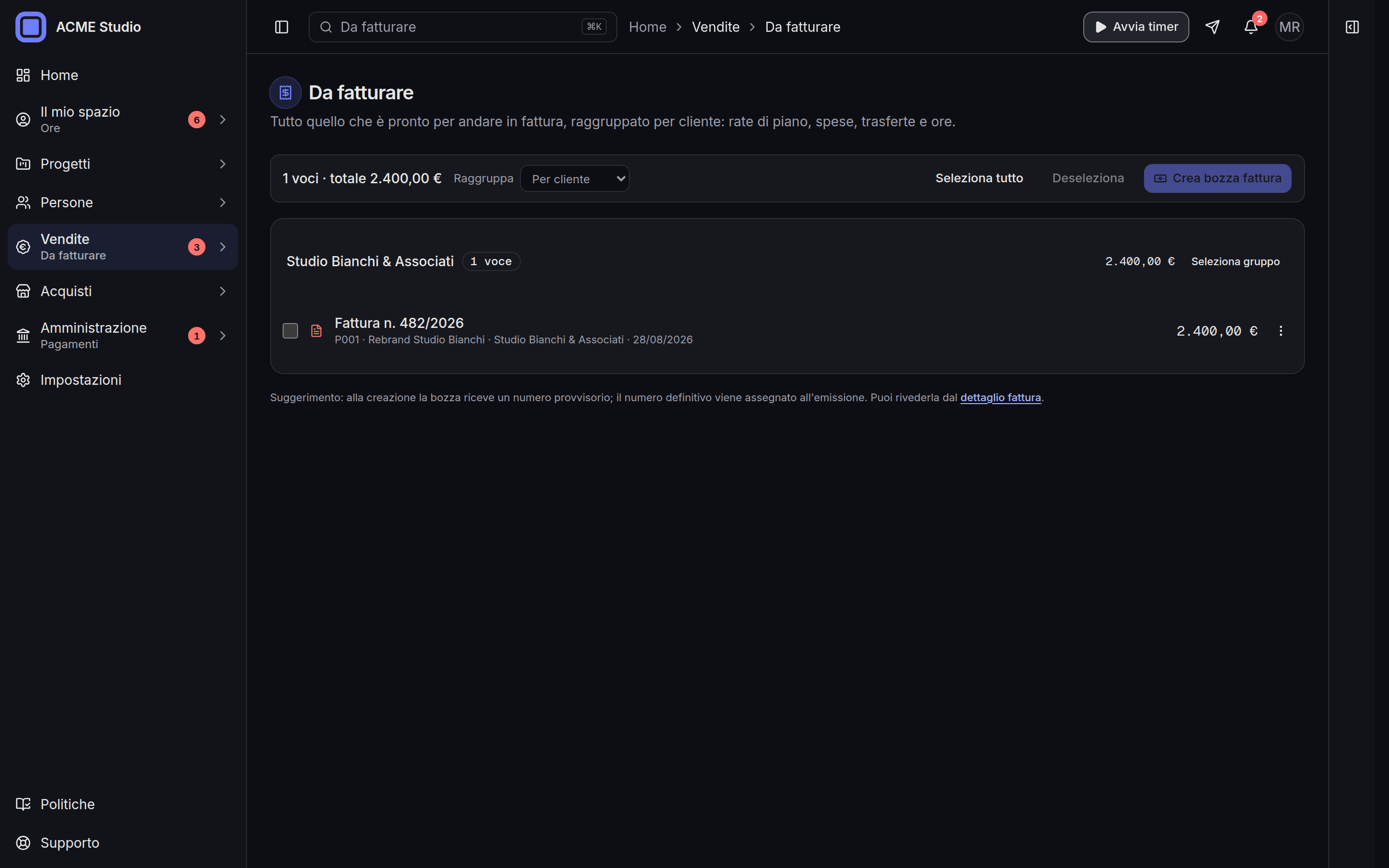
Task: Tick the checkbox for Fattura n. 482/2026
Action: click(x=290, y=331)
